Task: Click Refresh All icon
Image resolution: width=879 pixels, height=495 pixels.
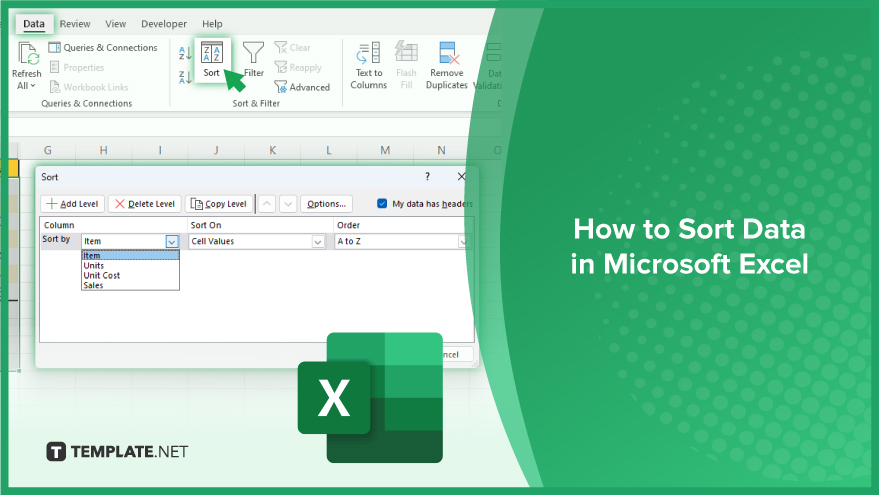Action: pyautogui.click(x=27, y=54)
